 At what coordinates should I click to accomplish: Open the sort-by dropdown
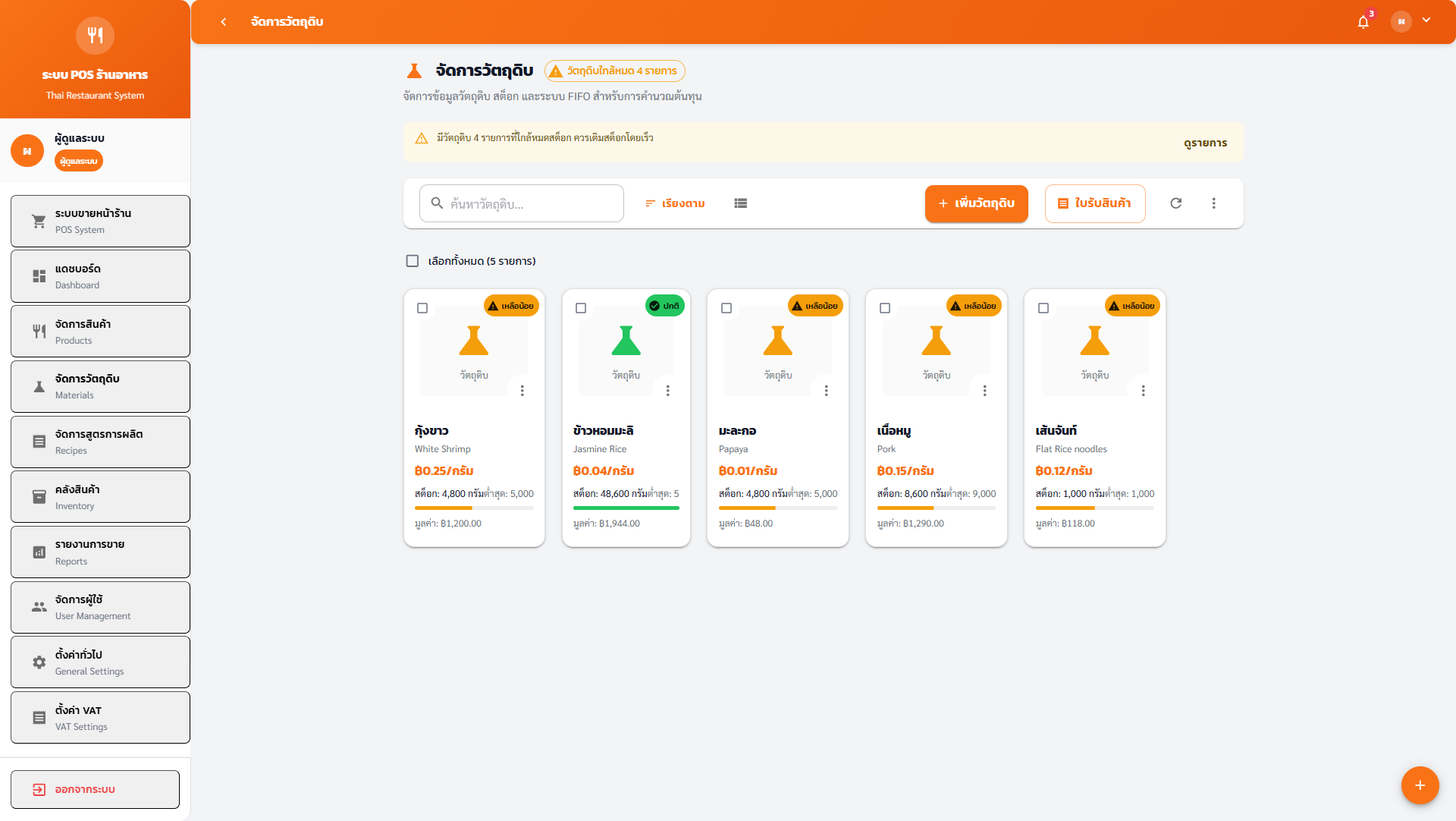click(675, 203)
